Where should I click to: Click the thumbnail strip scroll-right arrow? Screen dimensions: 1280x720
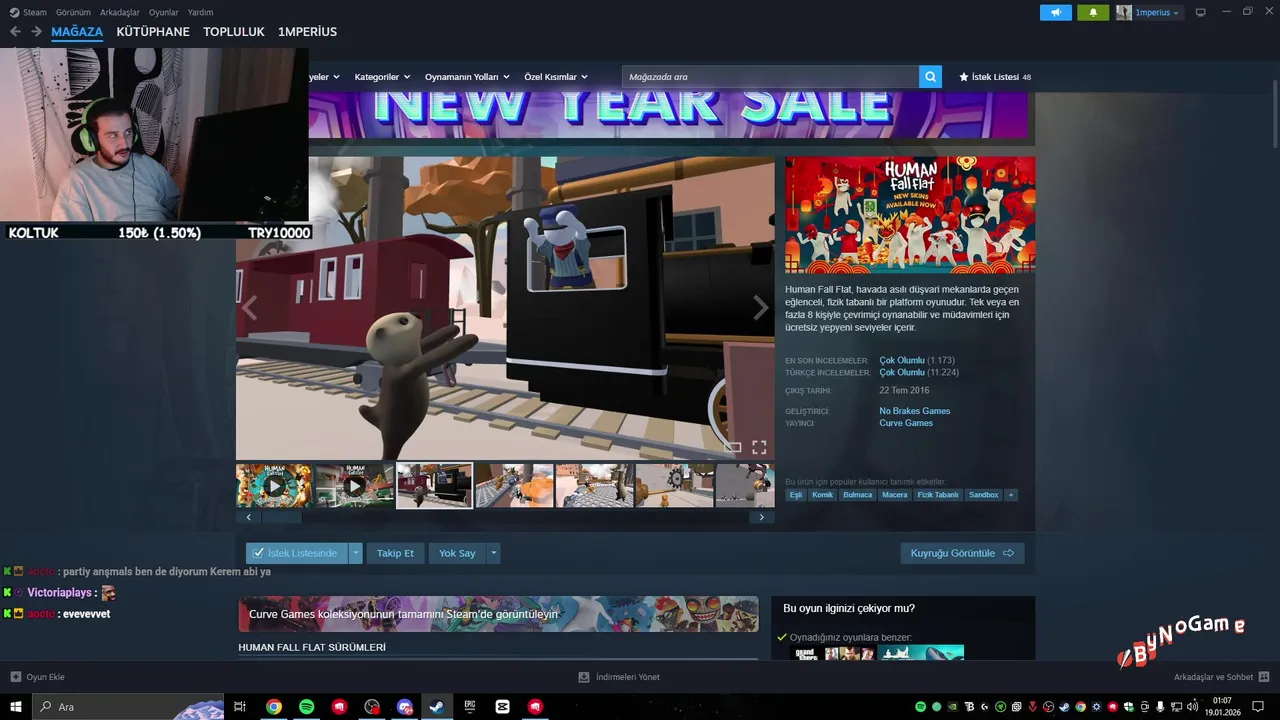click(761, 517)
